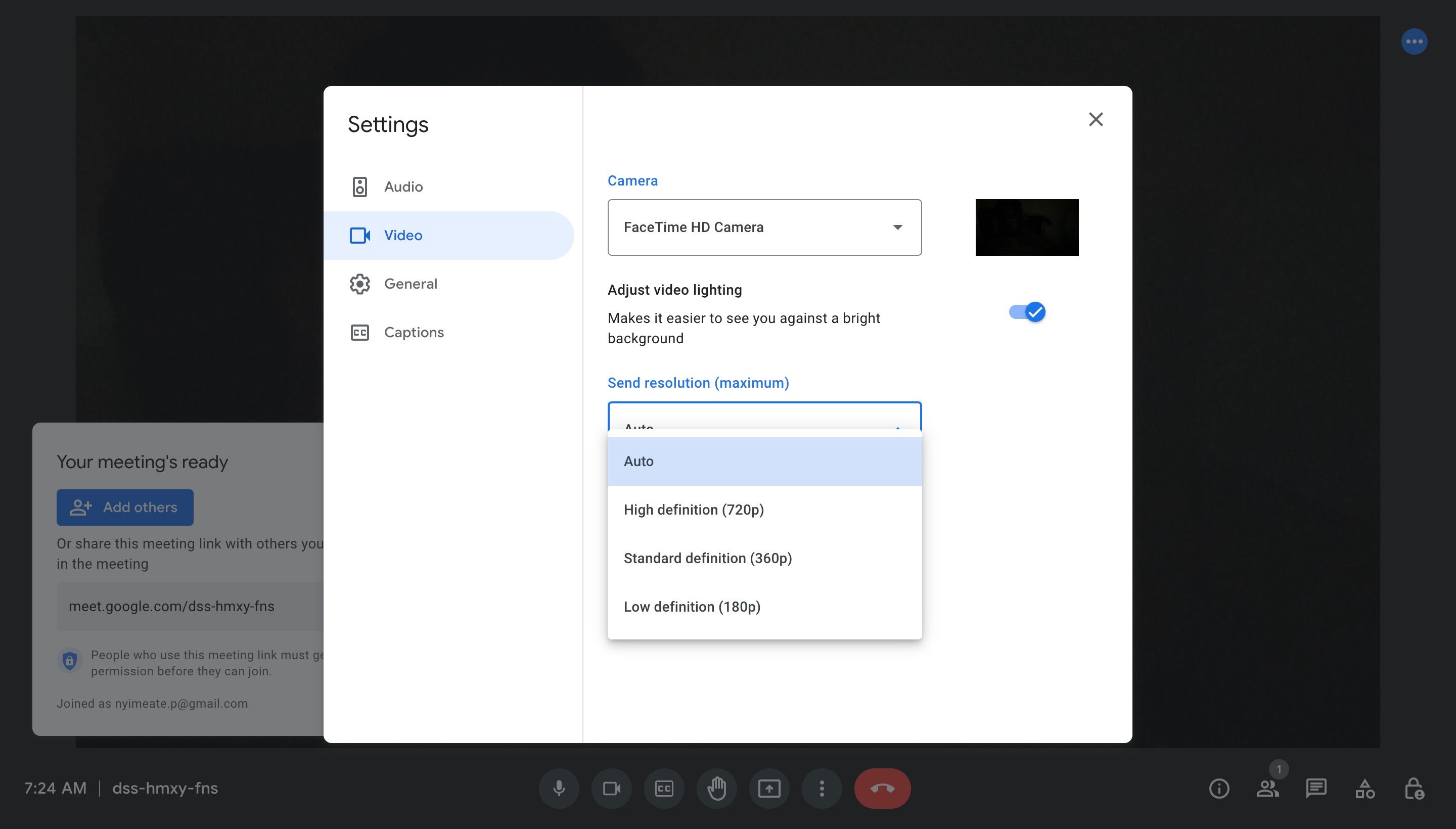The image size is (1456, 829).
Task: Open more options three-dot menu
Action: (821, 788)
